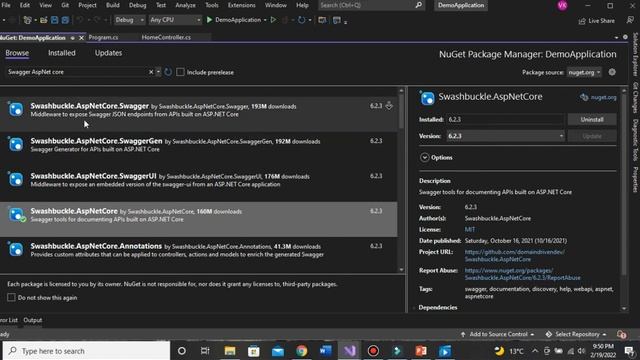The height and width of the screenshot is (360, 640).
Task: Toggle Include prerelease checkbox
Action: click(180, 72)
